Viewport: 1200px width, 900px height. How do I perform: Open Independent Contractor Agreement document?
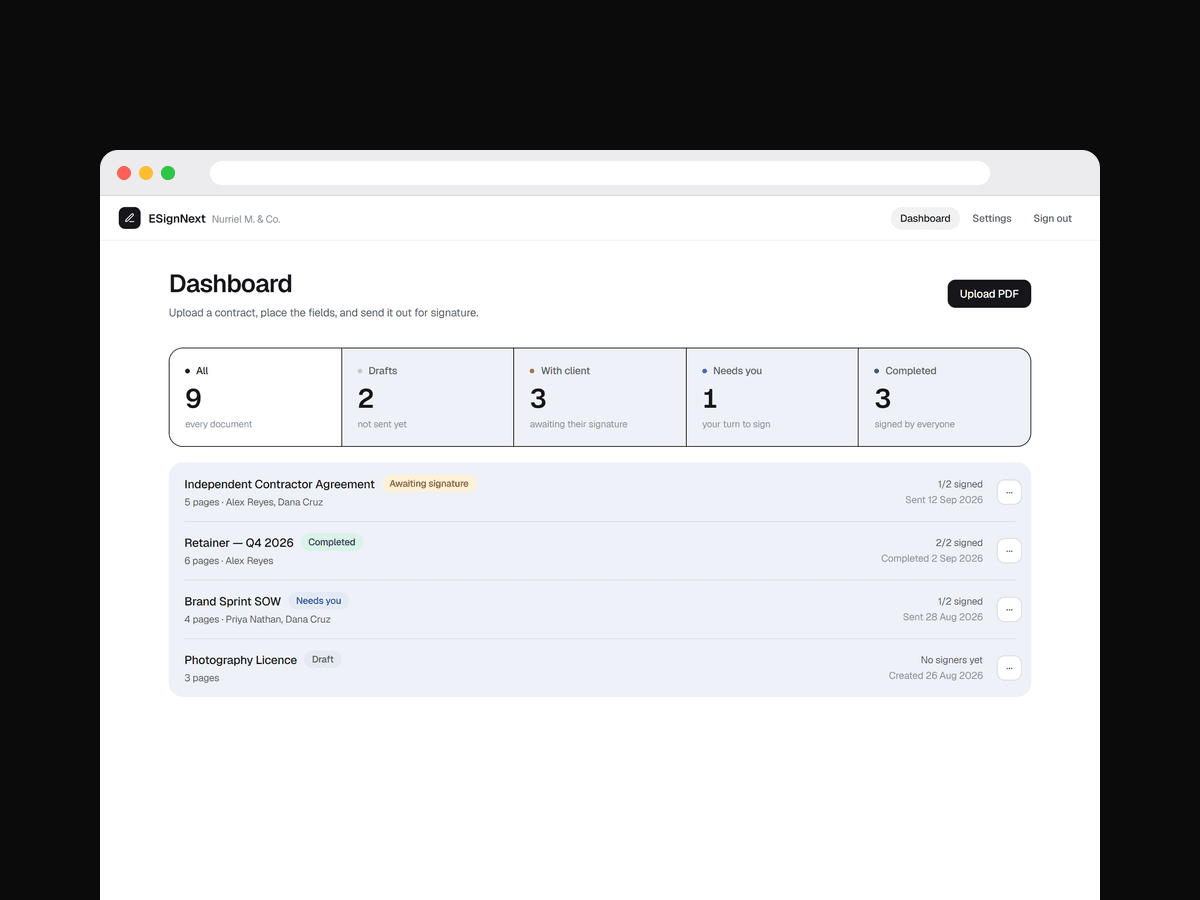(279, 484)
